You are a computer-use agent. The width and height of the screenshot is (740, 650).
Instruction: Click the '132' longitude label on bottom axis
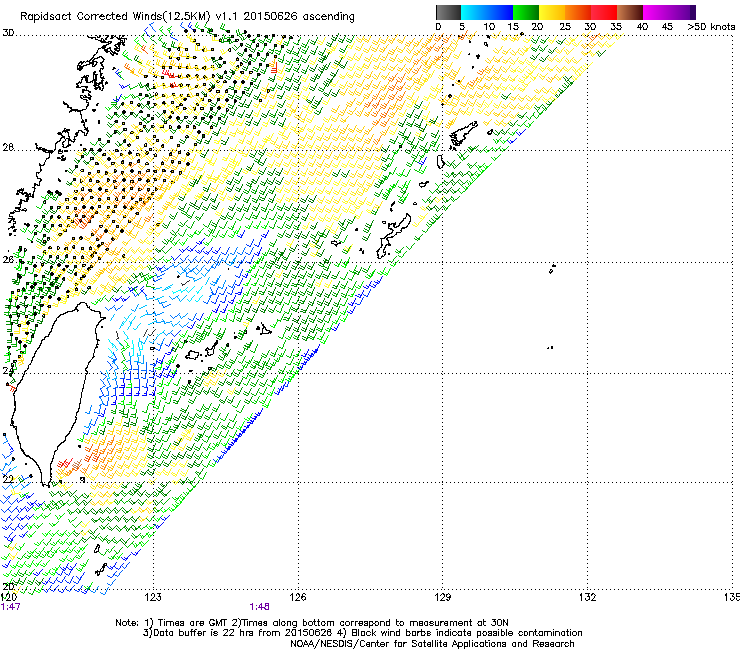(588, 597)
